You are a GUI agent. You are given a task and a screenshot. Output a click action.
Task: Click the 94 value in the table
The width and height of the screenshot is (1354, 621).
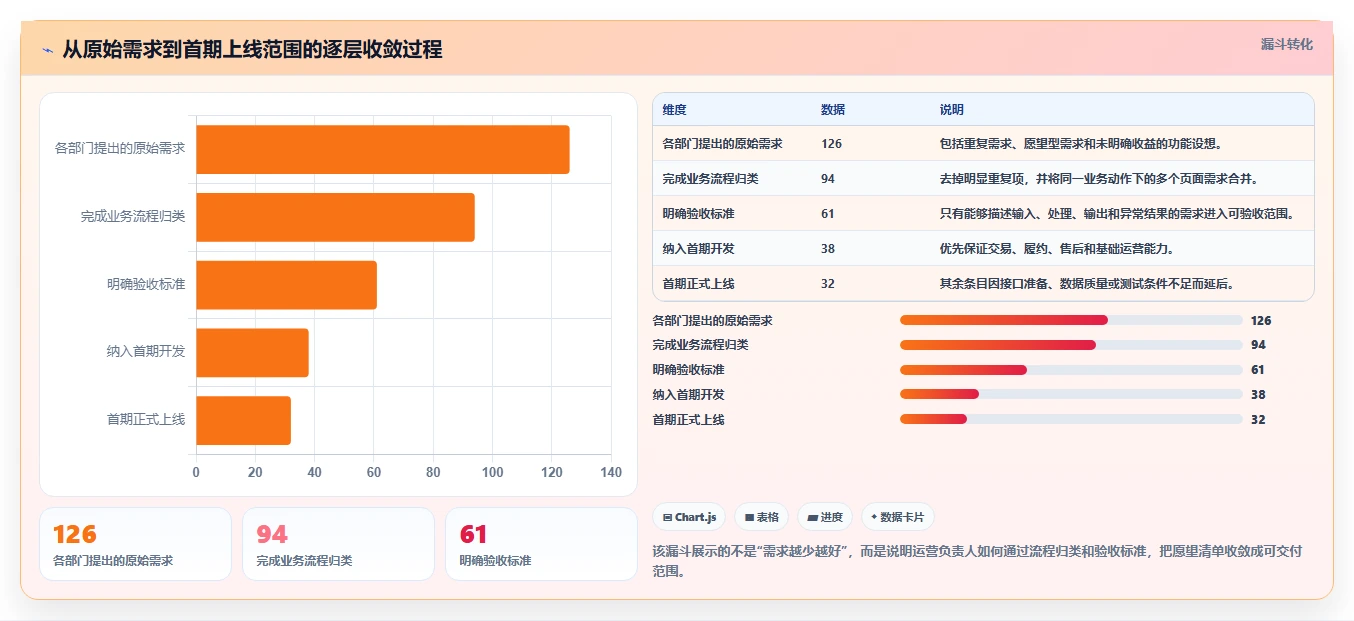click(x=828, y=179)
